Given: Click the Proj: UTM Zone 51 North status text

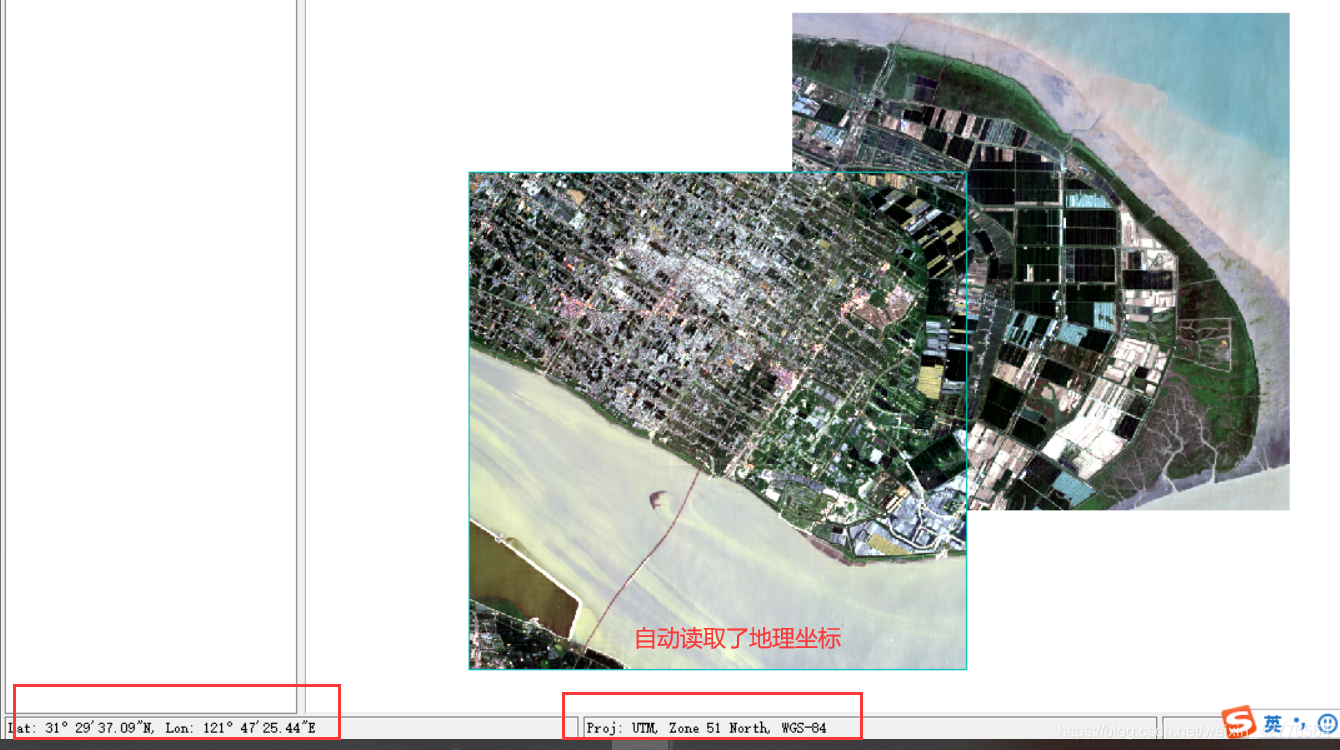Looking at the screenshot, I should click(707, 728).
